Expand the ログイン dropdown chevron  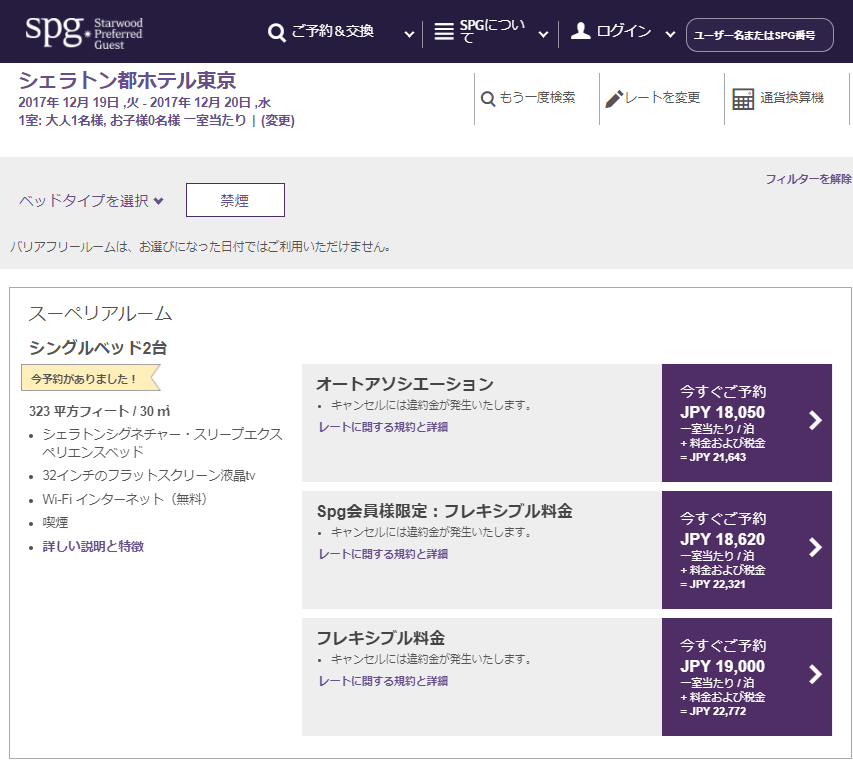tap(670, 34)
